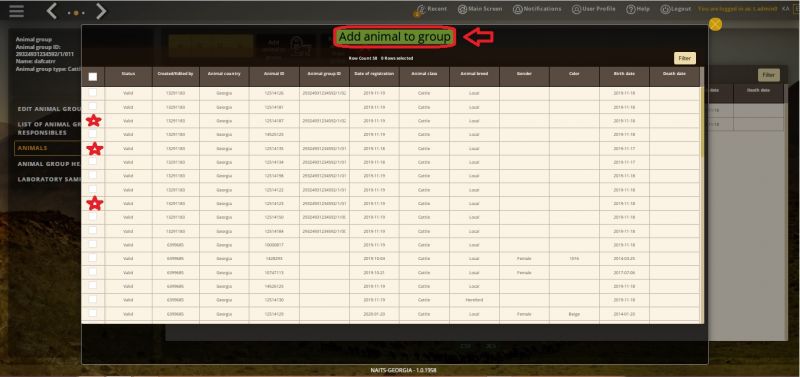Sort by the dialog's Death date column

point(674,77)
